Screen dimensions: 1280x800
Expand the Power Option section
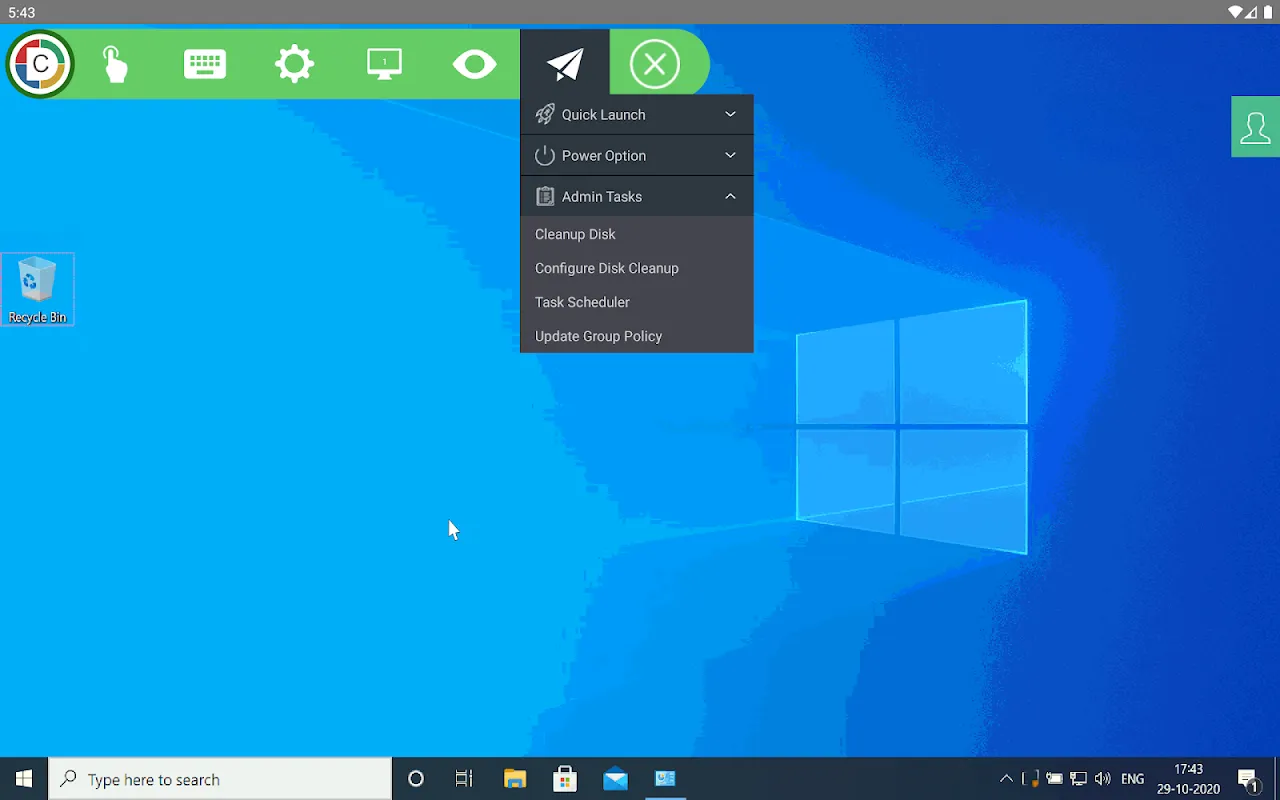pyautogui.click(x=636, y=156)
